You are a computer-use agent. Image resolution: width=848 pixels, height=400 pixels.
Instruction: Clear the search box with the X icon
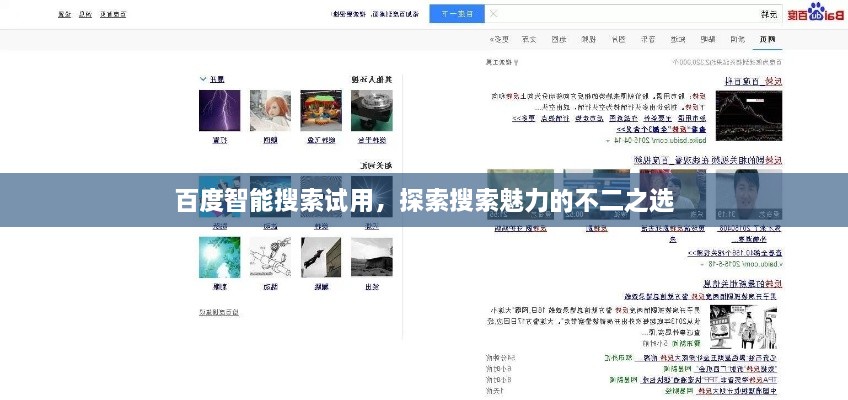point(493,14)
